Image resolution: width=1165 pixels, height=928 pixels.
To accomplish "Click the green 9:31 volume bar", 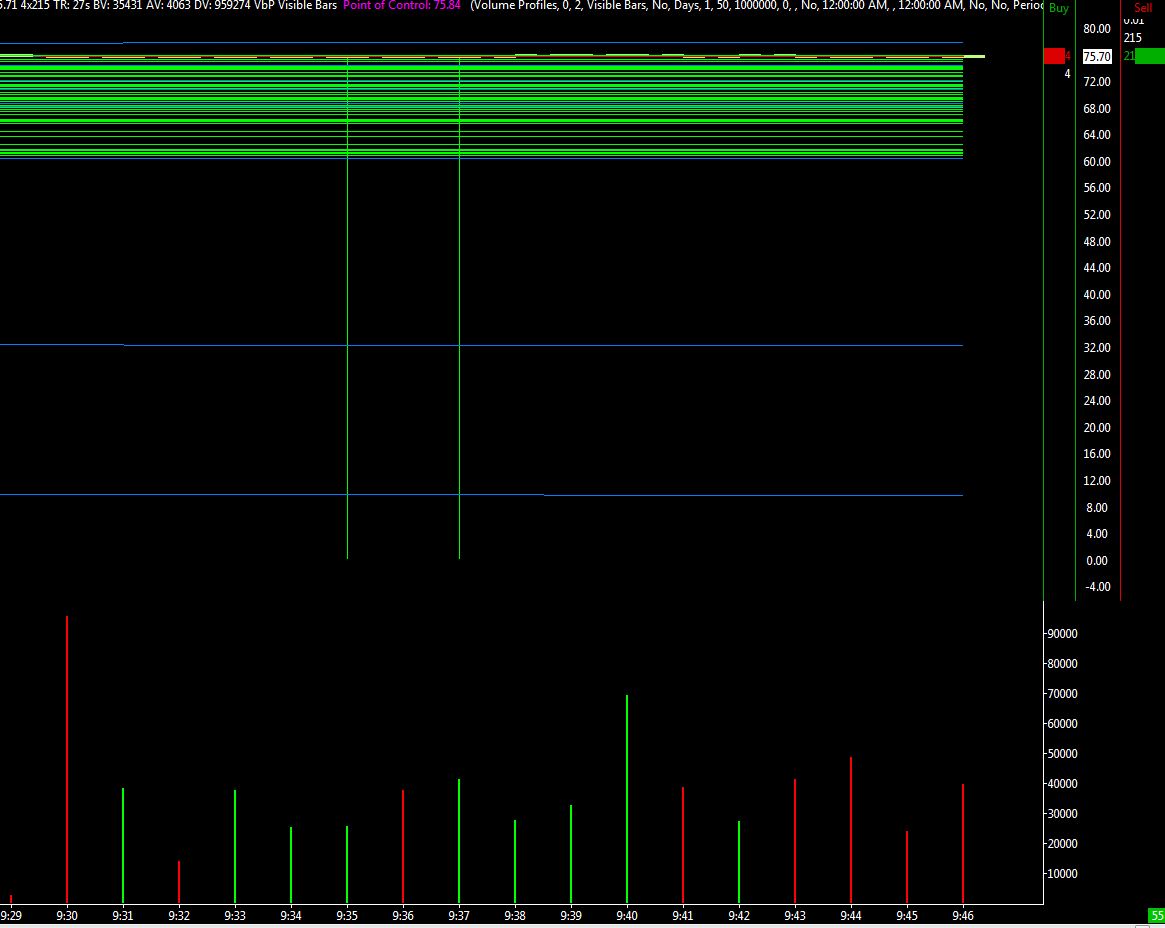I will click(x=123, y=846).
